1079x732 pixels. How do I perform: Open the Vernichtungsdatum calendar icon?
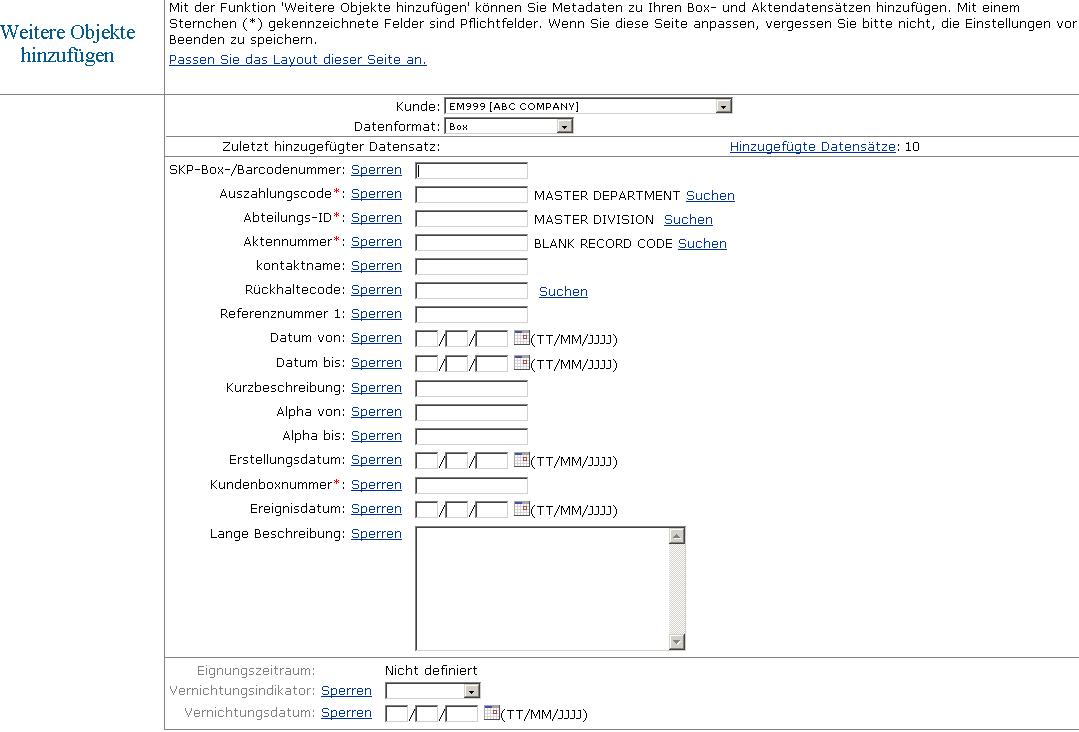[492, 713]
